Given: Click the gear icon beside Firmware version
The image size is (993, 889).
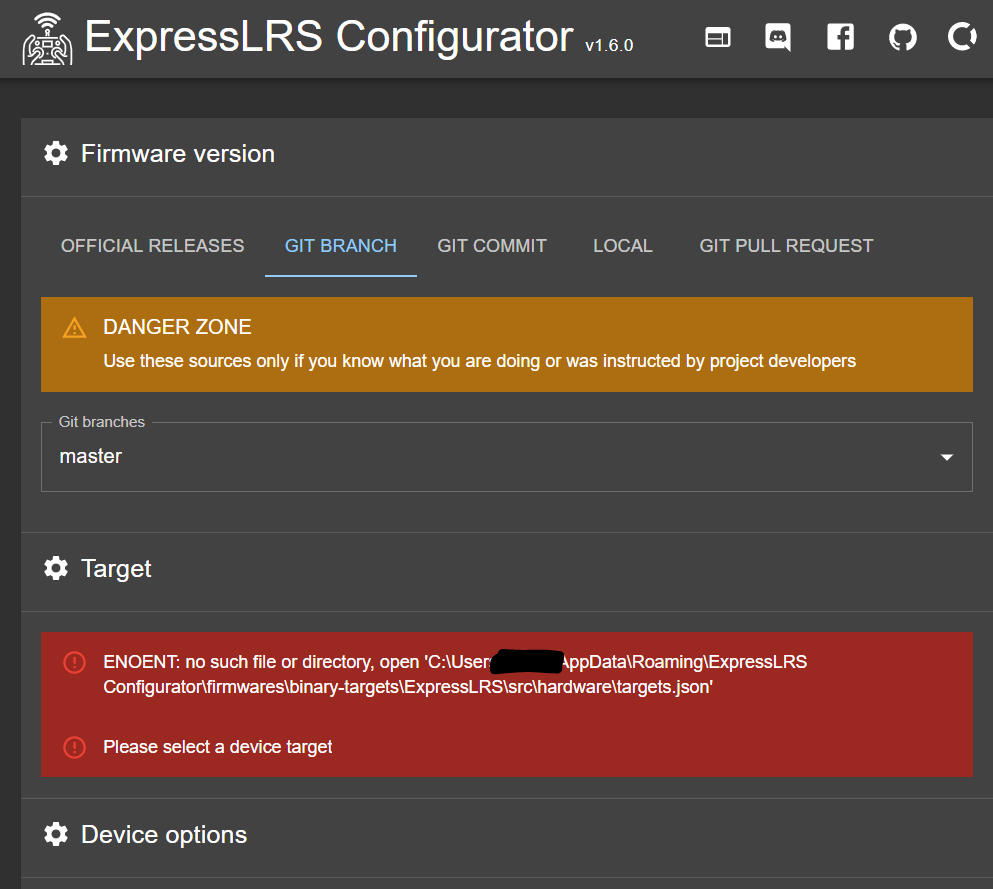Looking at the screenshot, I should click(x=56, y=153).
